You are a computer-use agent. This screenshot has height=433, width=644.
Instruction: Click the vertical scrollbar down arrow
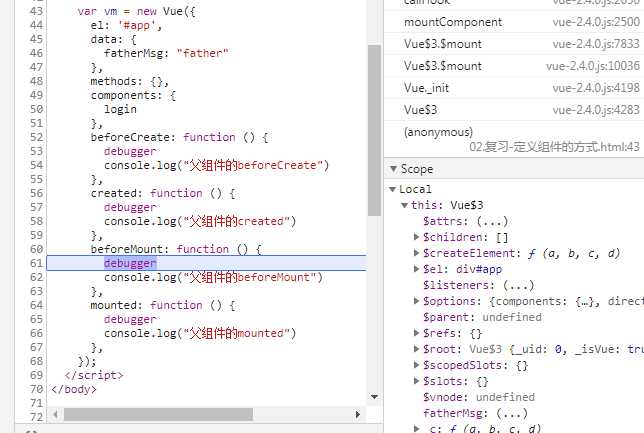click(x=374, y=397)
